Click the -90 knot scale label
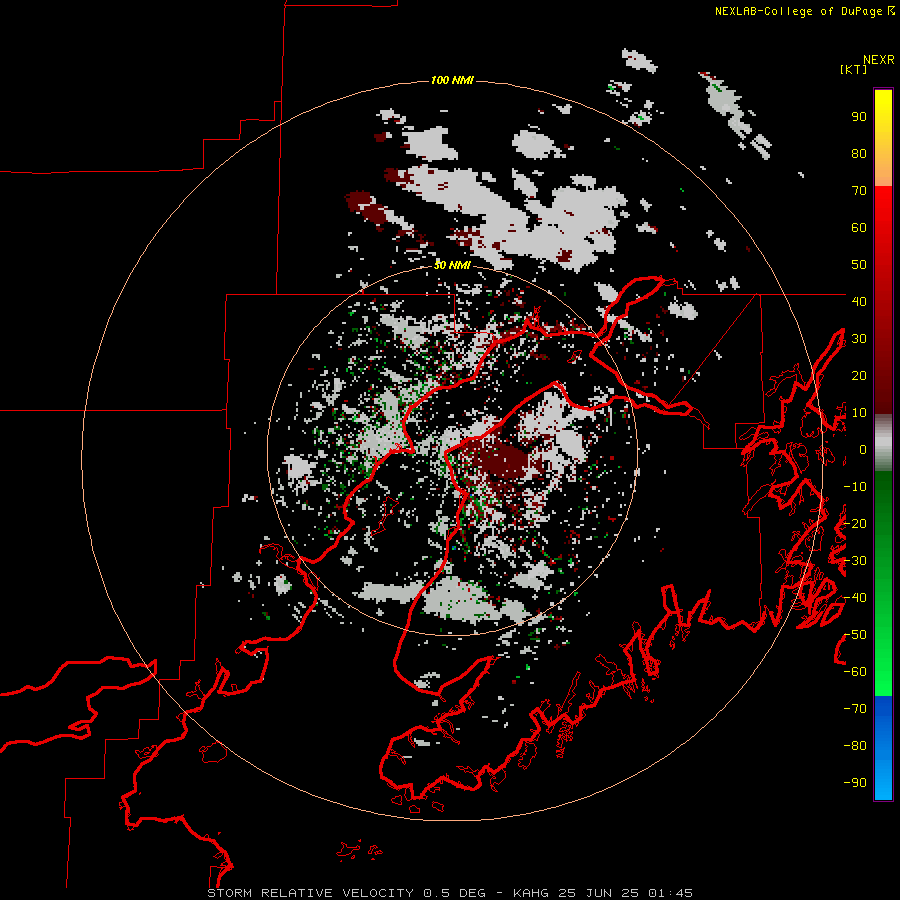 click(x=855, y=783)
